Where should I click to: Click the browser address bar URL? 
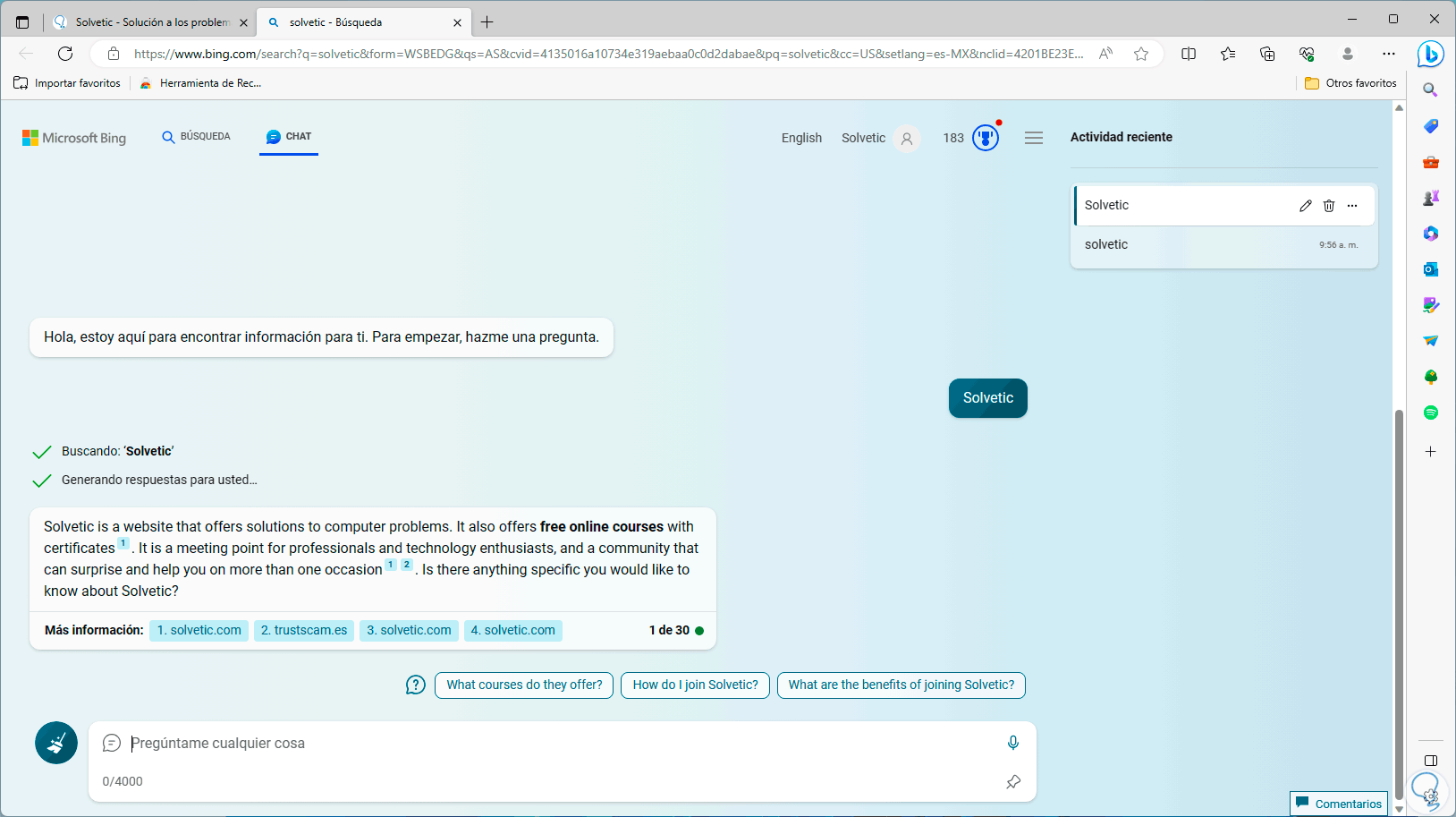tap(608, 54)
